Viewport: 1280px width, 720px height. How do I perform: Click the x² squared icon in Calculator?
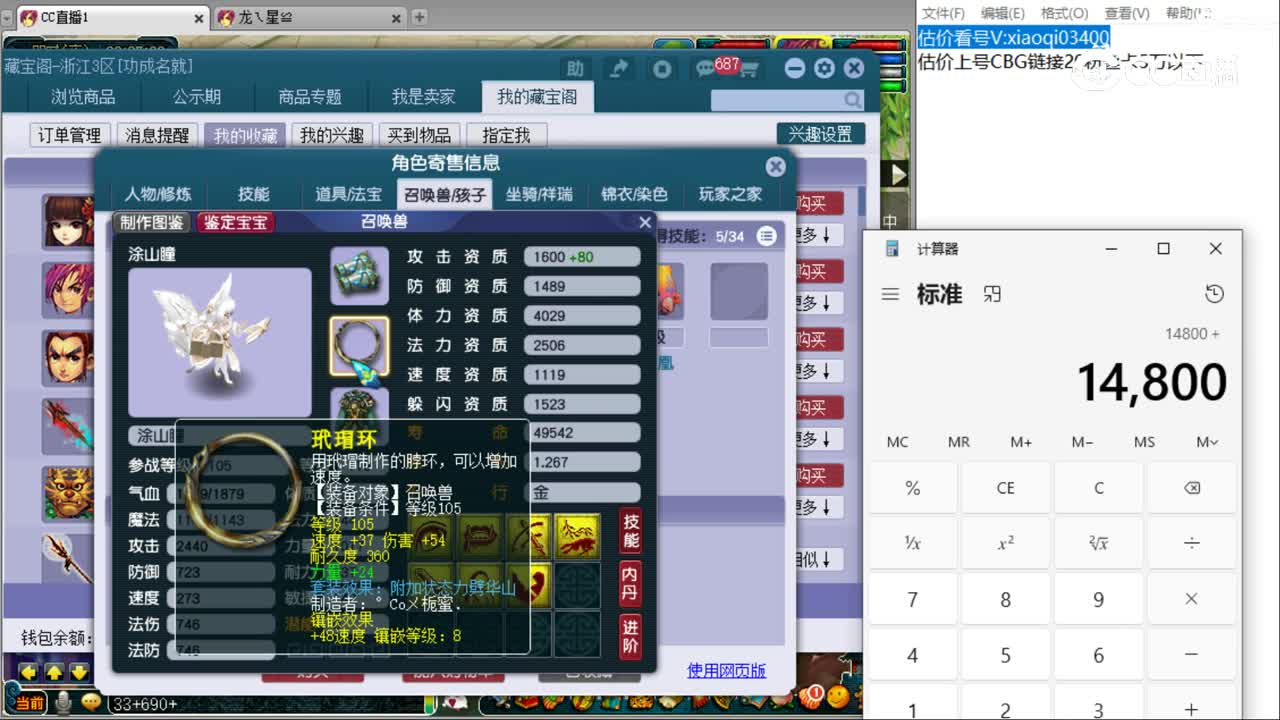pyautogui.click(x=1006, y=542)
